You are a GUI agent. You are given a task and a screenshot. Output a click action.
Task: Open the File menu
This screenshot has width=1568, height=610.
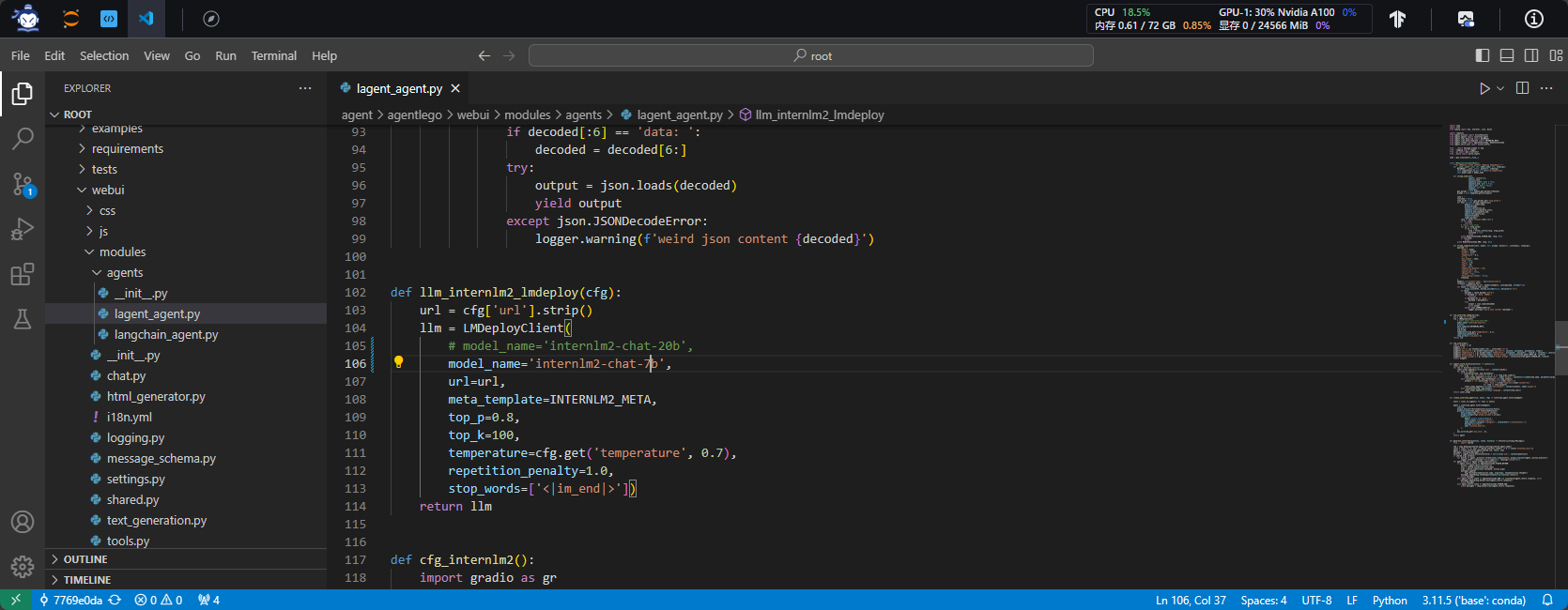pos(21,56)
